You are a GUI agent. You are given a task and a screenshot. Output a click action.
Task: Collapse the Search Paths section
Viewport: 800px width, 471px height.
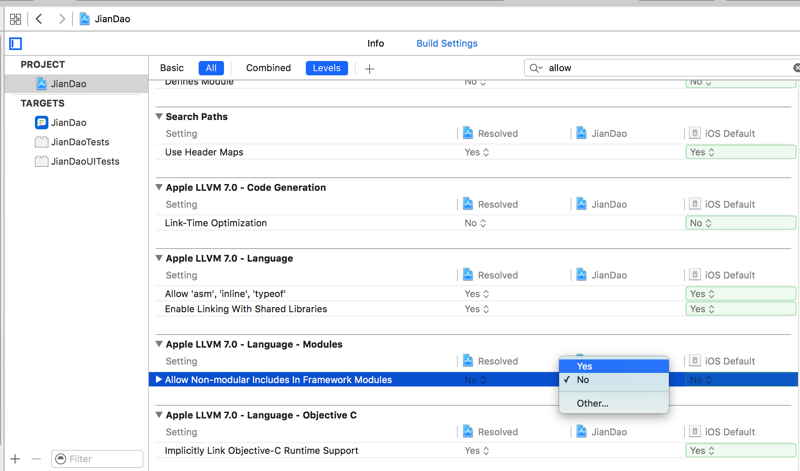pyautogui.click(x=159, y=117)
